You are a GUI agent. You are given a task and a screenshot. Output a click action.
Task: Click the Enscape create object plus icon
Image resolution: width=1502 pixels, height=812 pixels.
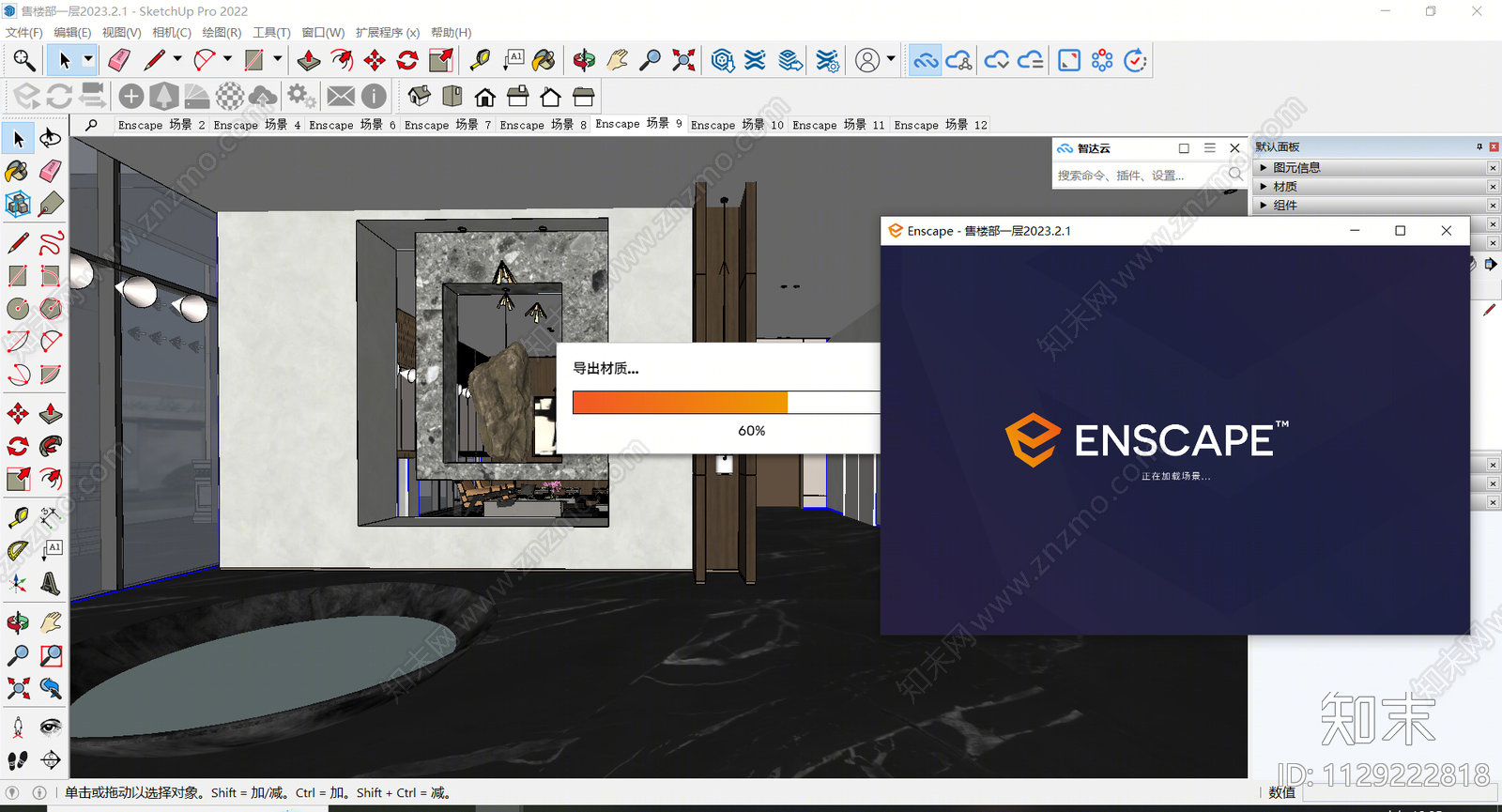[131, 96]
